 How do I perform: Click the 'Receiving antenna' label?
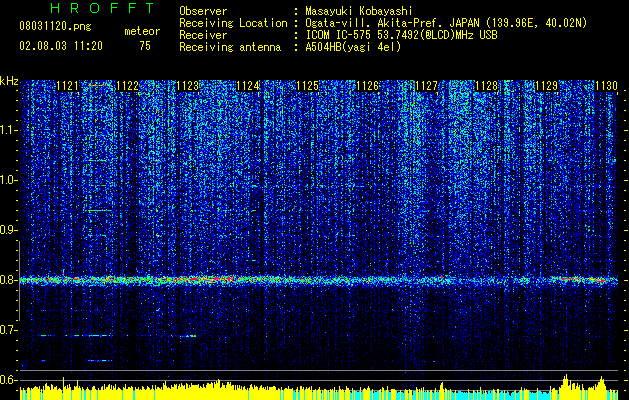230,47
